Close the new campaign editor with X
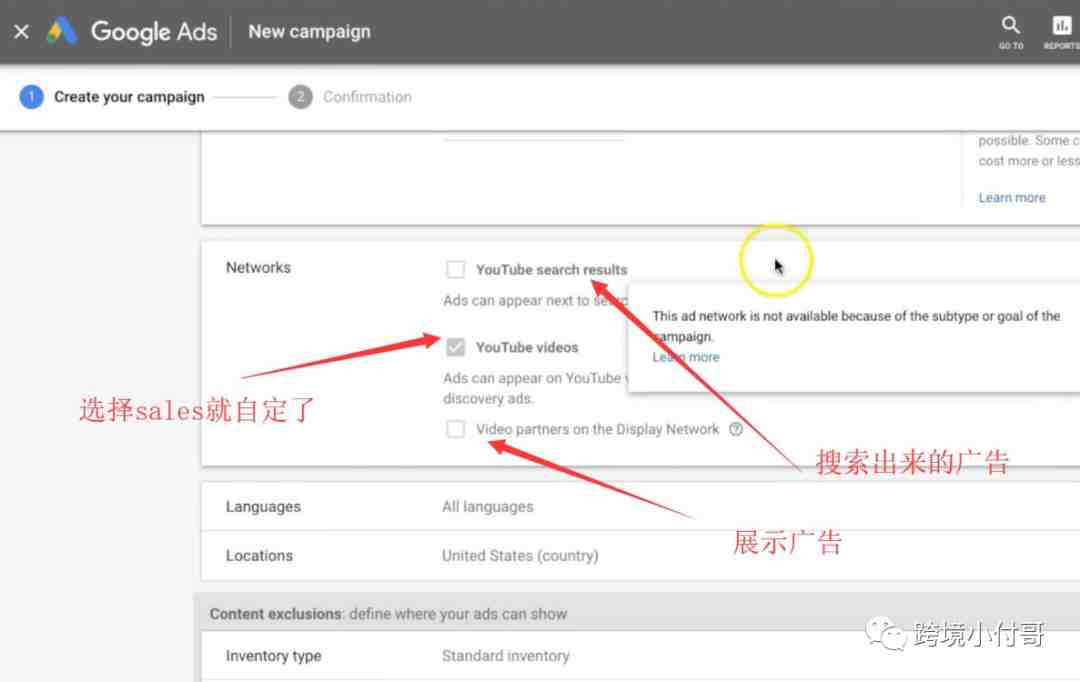The height and width of the screenshot is (682, 1080). point(21,32)
